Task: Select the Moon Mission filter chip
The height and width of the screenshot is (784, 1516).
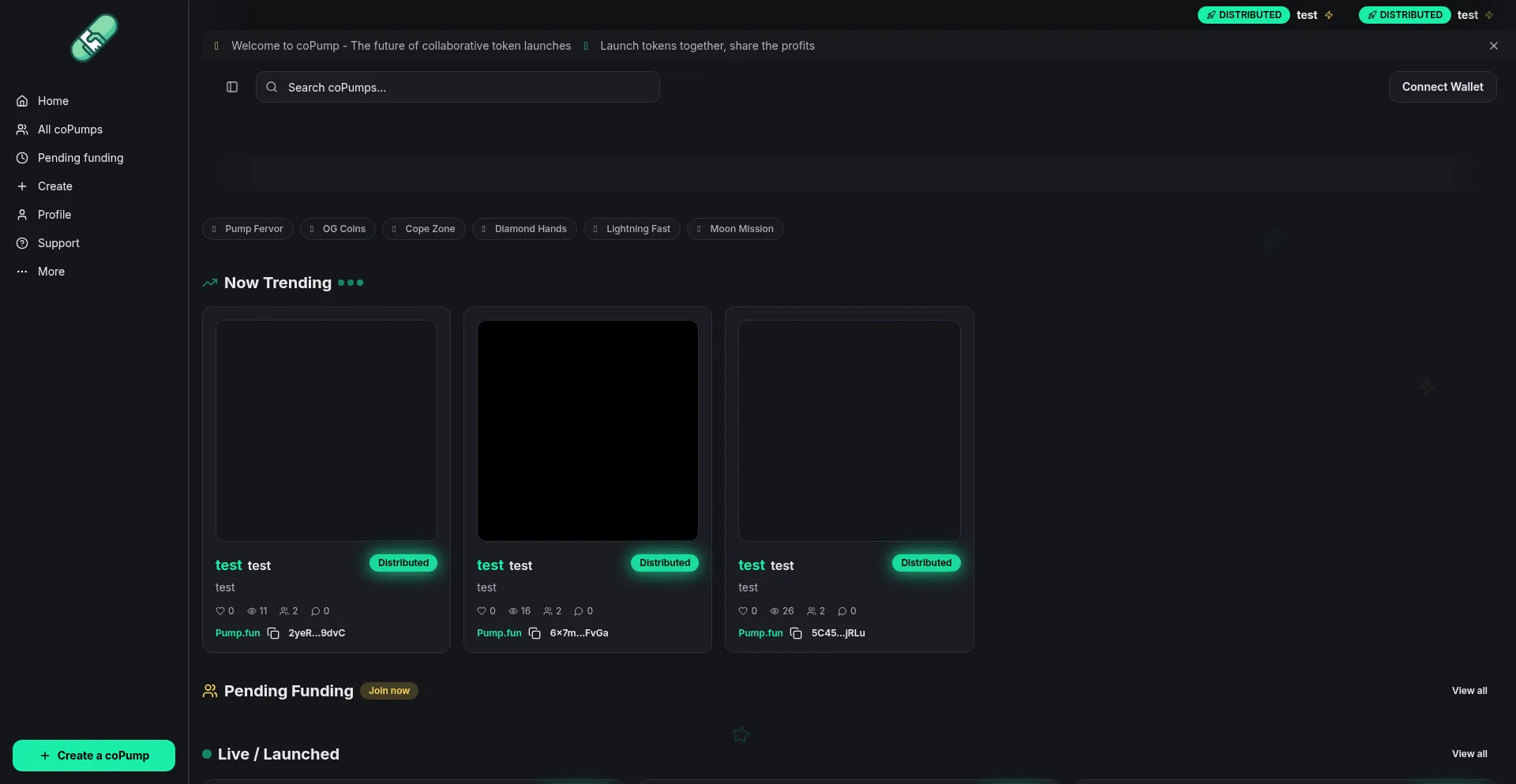Action: click(735, 229)
